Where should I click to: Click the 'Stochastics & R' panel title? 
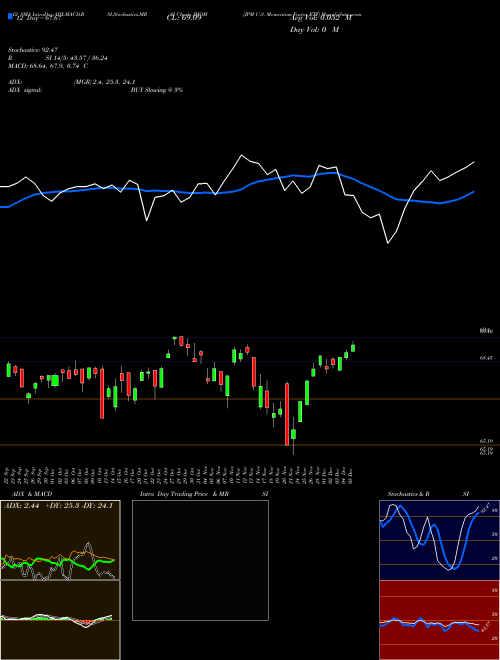pos(409,494)
